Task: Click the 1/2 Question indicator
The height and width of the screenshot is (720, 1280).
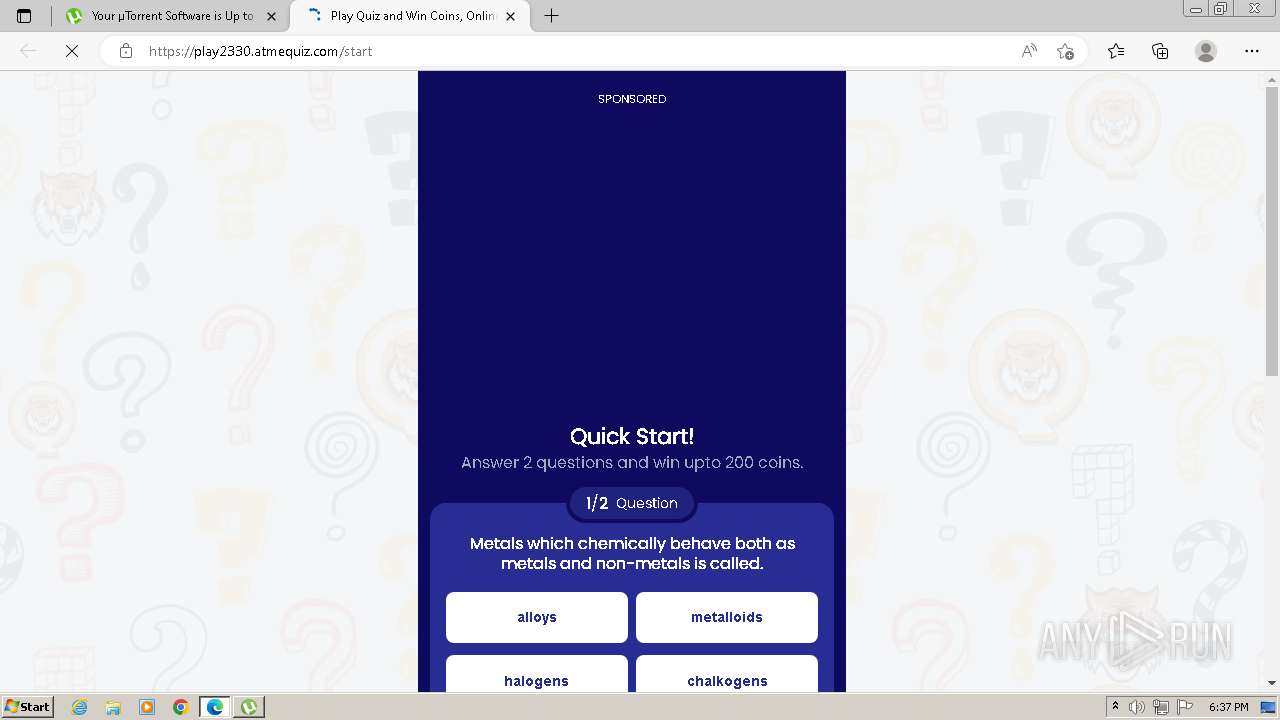Action: 632,503
